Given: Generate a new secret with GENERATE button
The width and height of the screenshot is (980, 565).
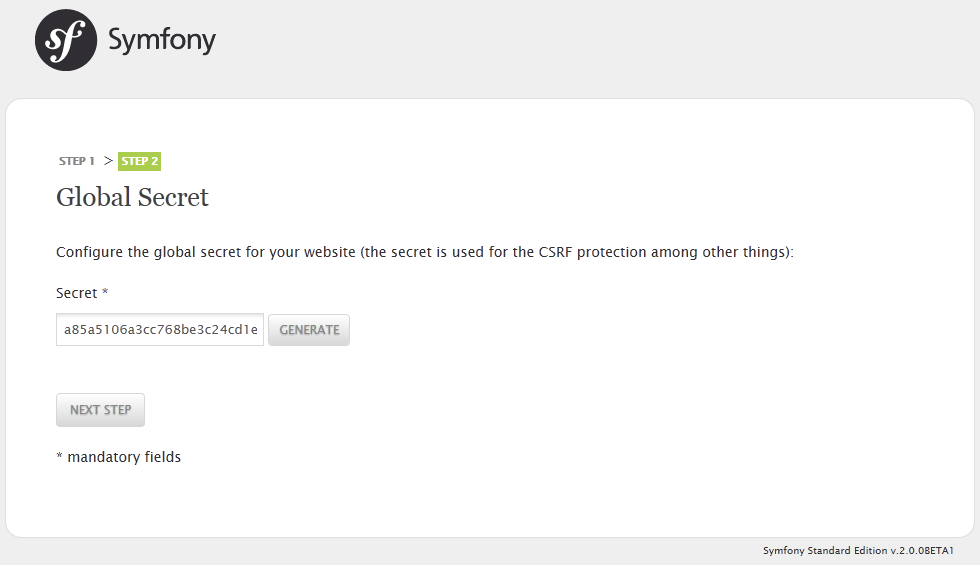Looking at the screenshot, I should (x=309, y=329).
